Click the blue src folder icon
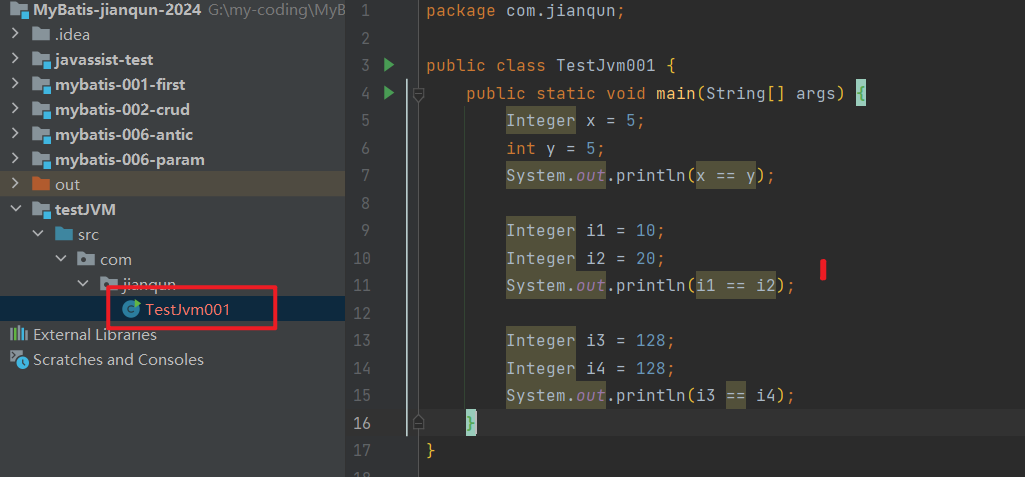Viewport: 1025px width, 477px height. point(64,234)
